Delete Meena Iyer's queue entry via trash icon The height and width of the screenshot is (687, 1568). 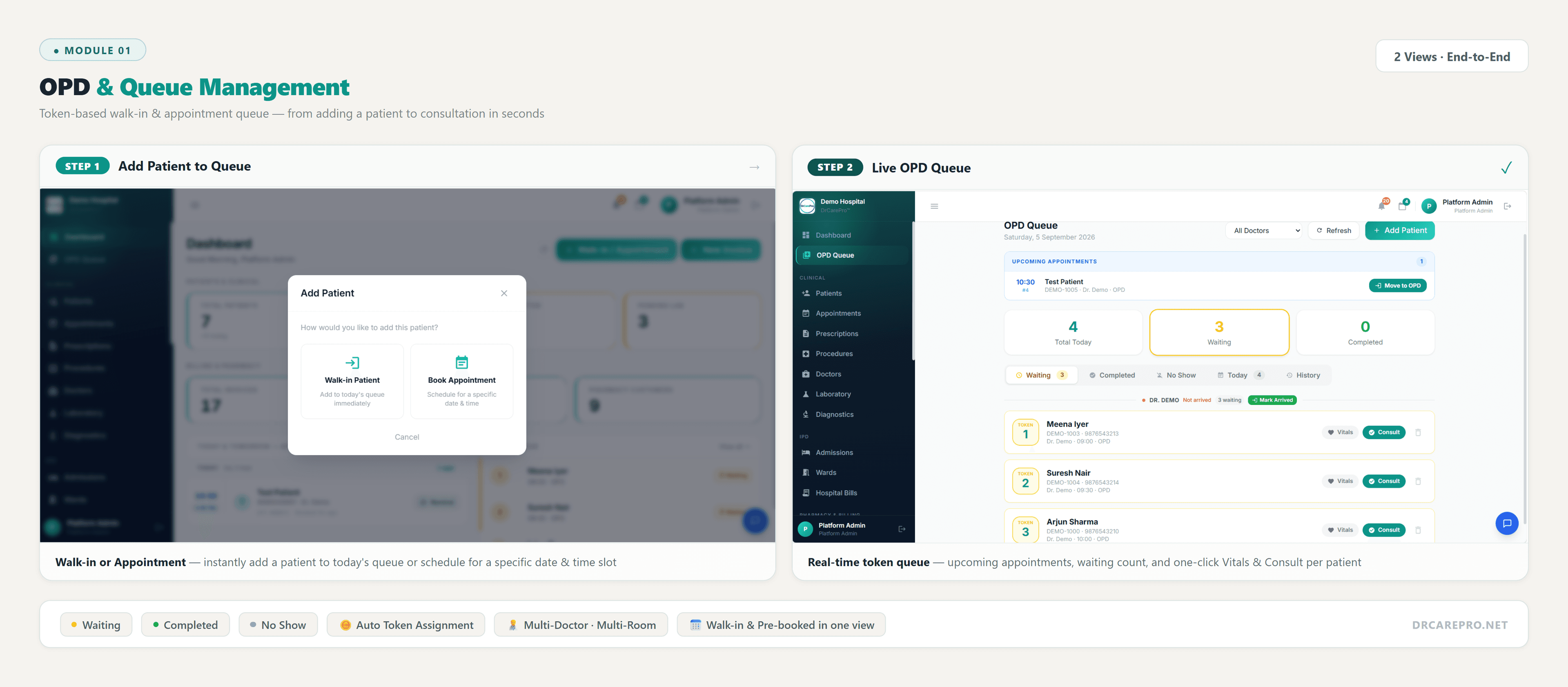pos(1418,432)
